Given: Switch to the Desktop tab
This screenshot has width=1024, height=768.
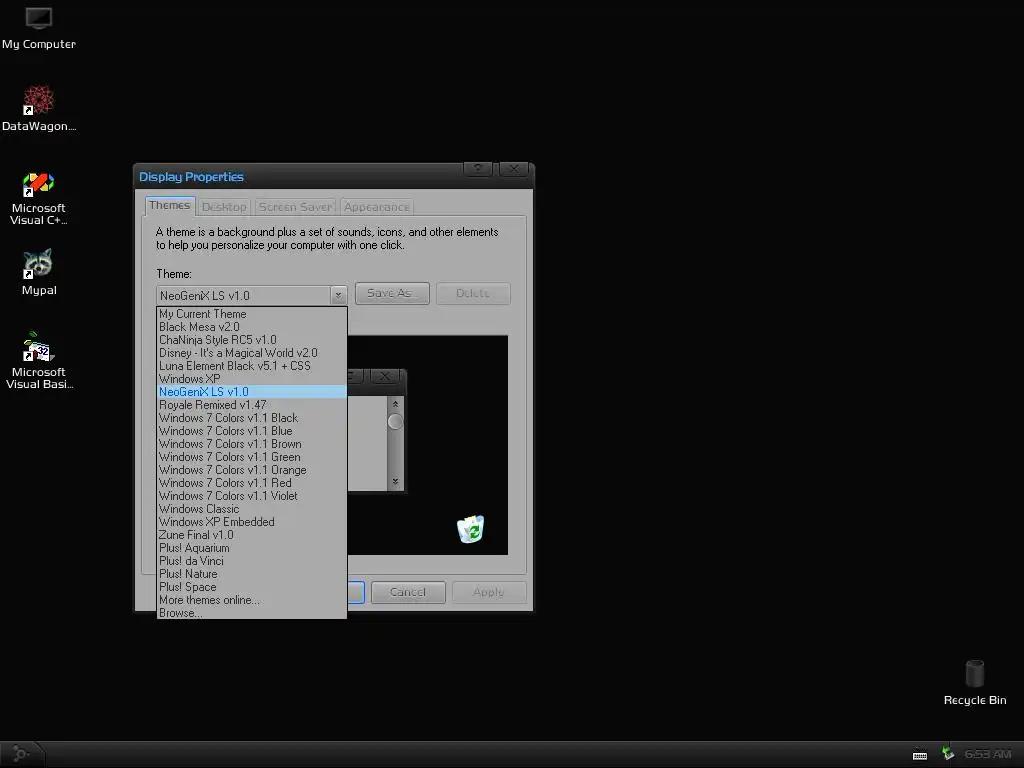Looking at the screenshot, I should pos(224,207).
